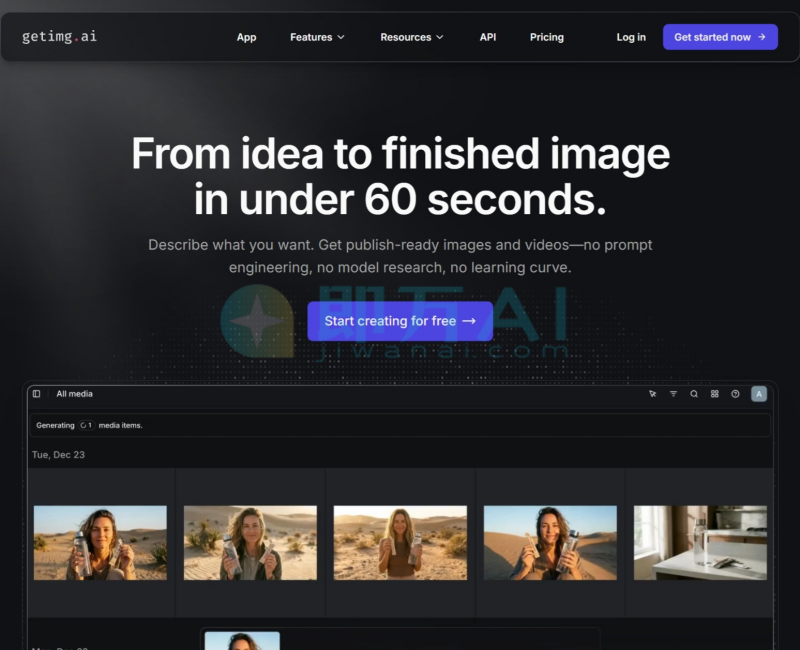Open the kitchen bottle image thumbnail
The width and height of the screenshot is (800, 650).
point(700,543)
